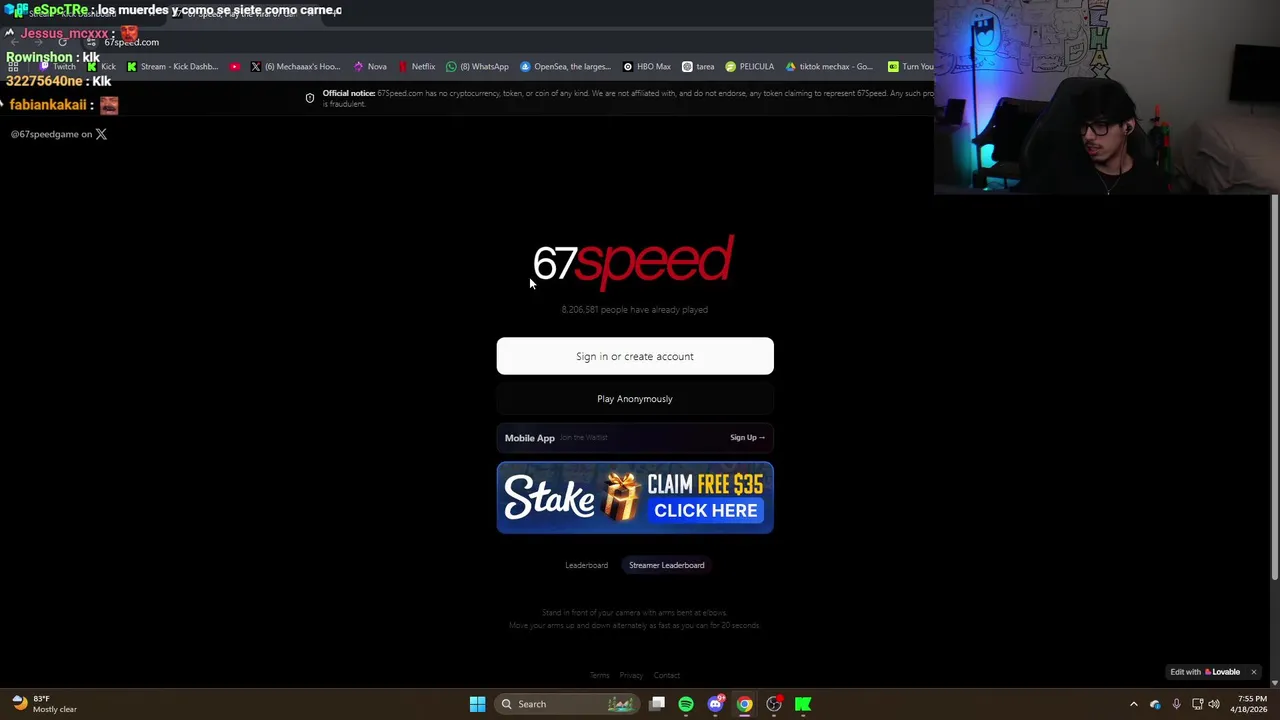Open Task View on the taskbar
Viewport: 1280px width, 720px height.
(x=657, y=704)
